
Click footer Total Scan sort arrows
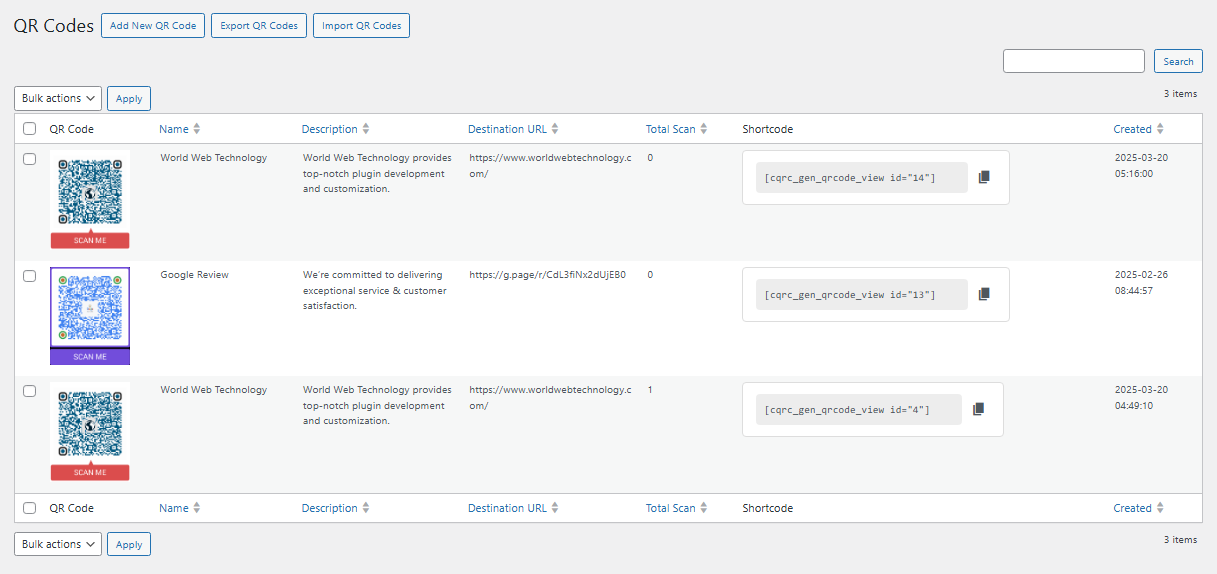(x=704, y=508)
